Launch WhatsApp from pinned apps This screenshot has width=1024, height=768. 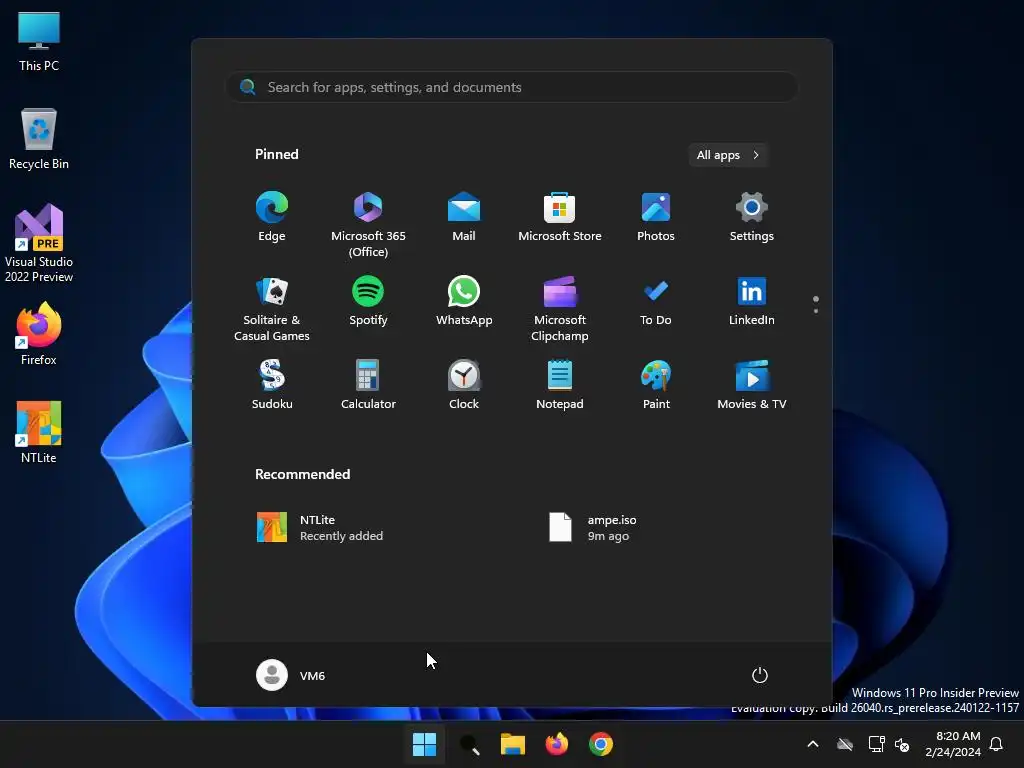pos(464,301)
